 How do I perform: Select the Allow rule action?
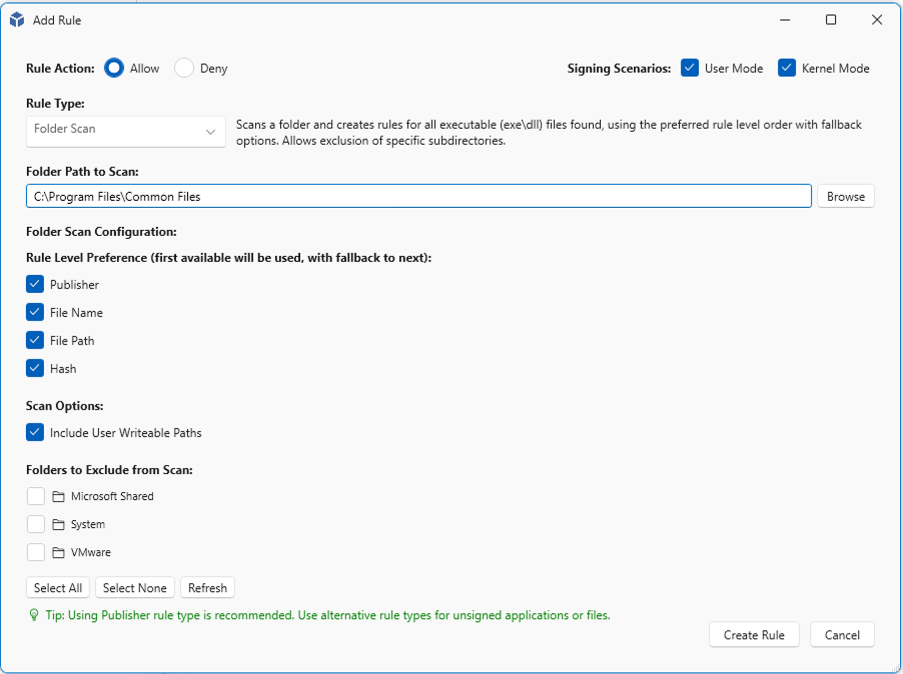114,68
